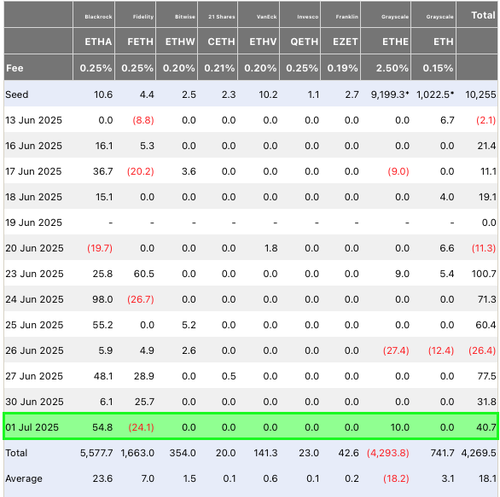The width and height of the screenshot is (500, 497).
Task: Click the 100.7 total on 23 Jun
Action: (484, 274)
